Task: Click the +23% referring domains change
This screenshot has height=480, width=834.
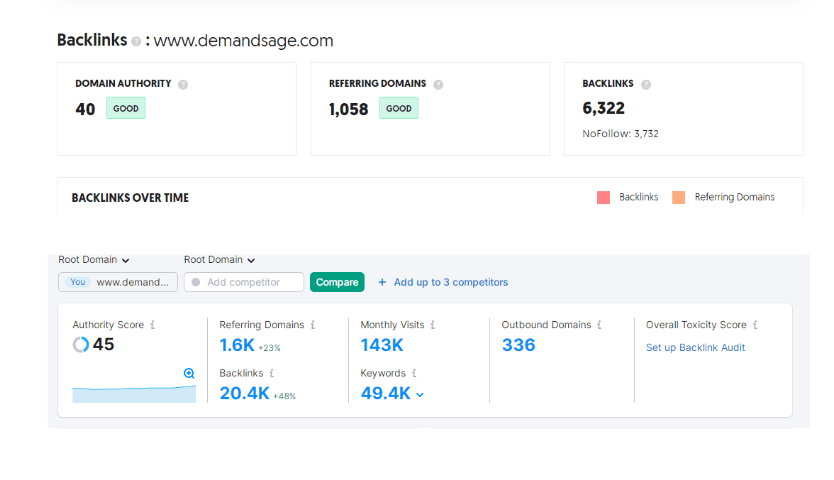Action: pyautogui.click(x=269, y=348)
